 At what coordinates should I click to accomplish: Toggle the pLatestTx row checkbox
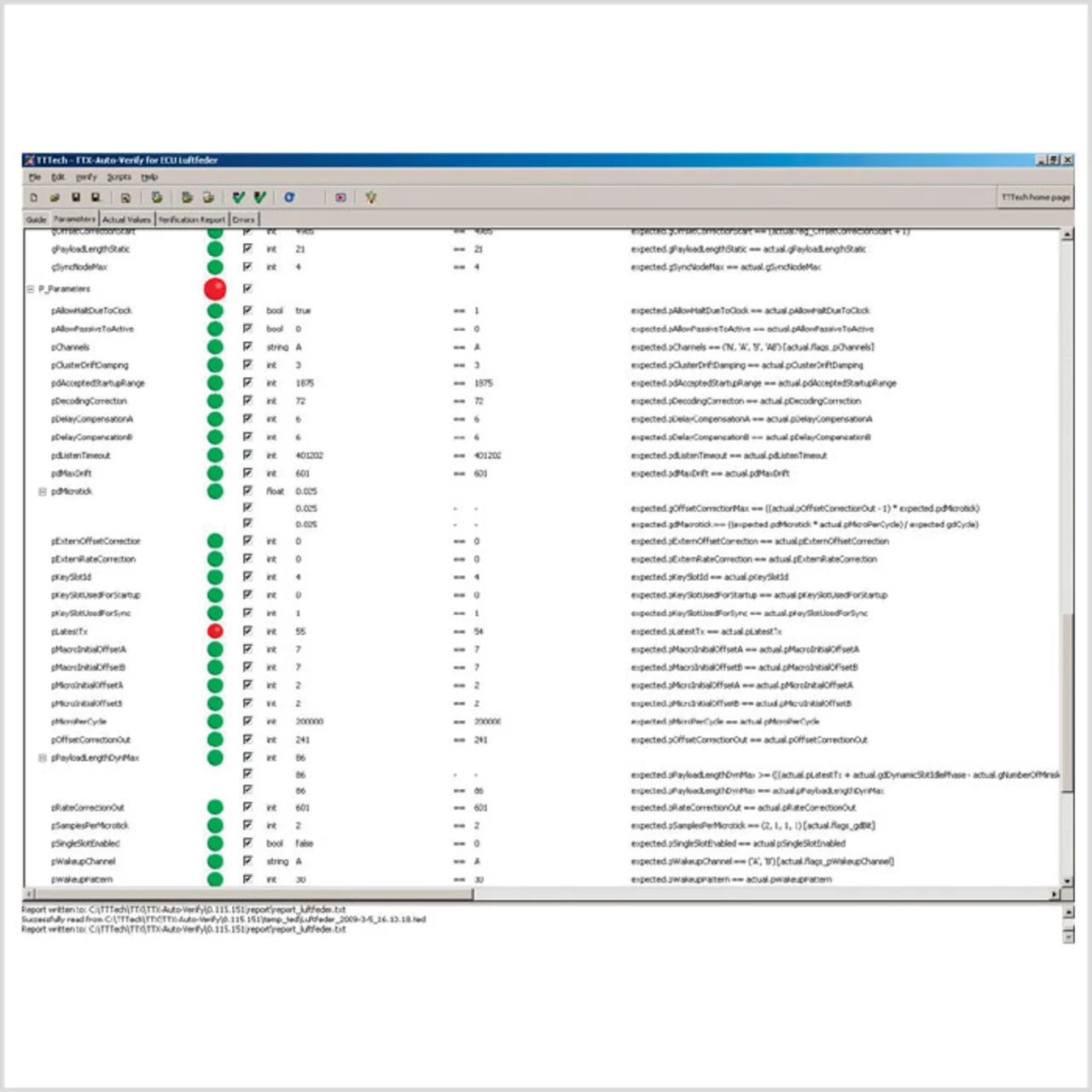coord(247,630)
